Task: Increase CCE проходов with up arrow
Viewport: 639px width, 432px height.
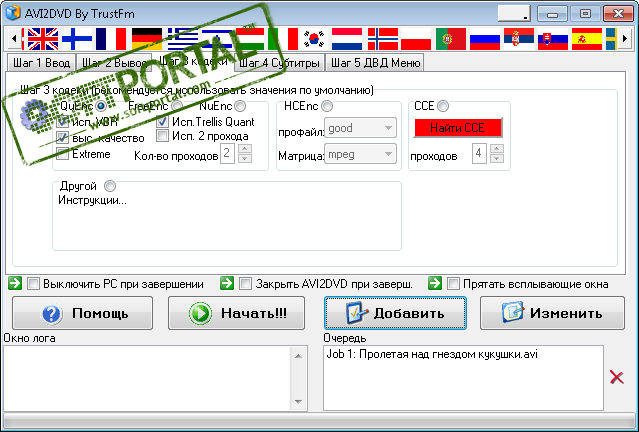Action: click(496, 149)
